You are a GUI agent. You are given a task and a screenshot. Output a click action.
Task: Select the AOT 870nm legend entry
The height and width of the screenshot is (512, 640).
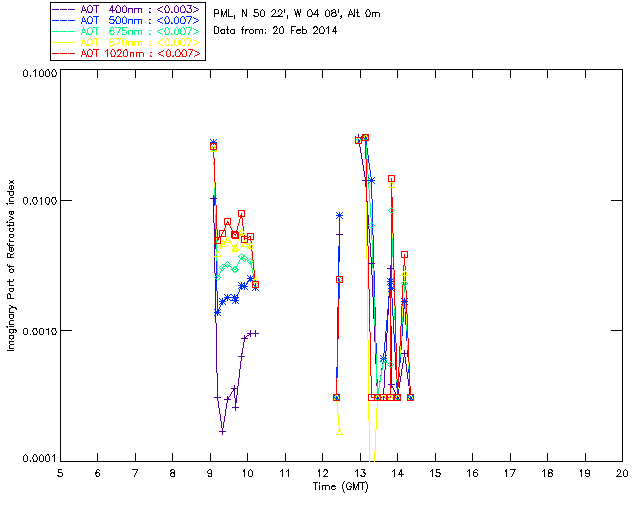(127, 42)
